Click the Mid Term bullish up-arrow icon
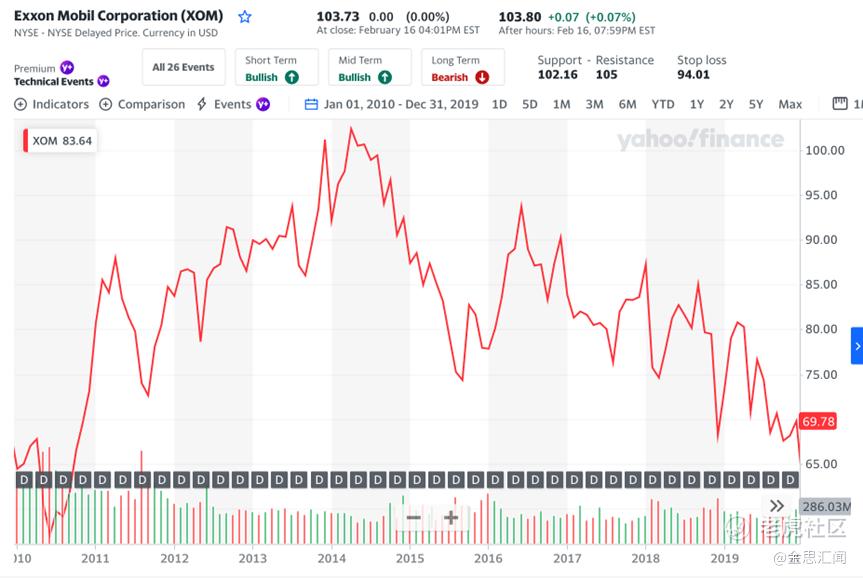The image size is (863, 578). 385,78
